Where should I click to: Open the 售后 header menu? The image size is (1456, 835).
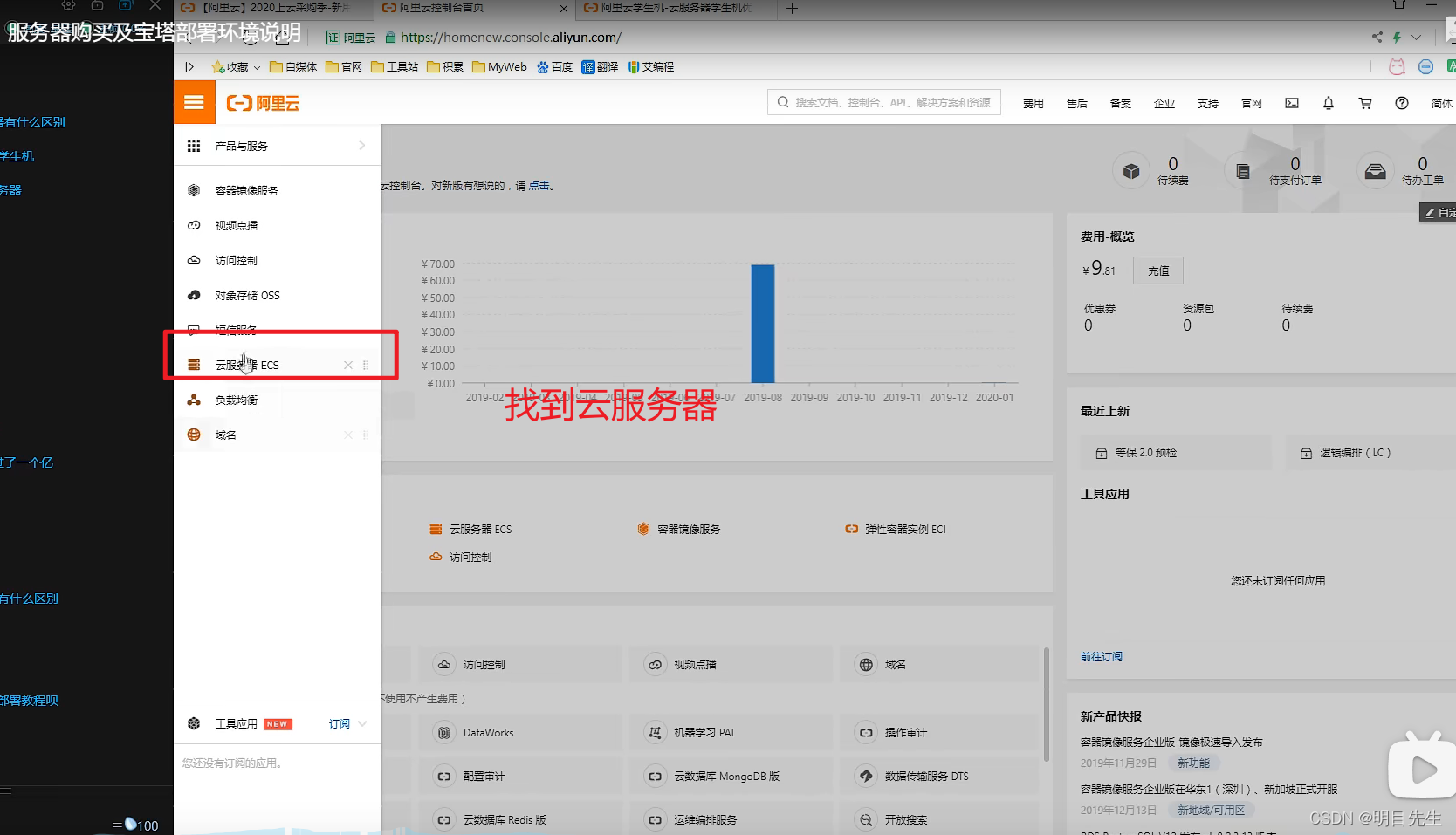[1077, 103]
